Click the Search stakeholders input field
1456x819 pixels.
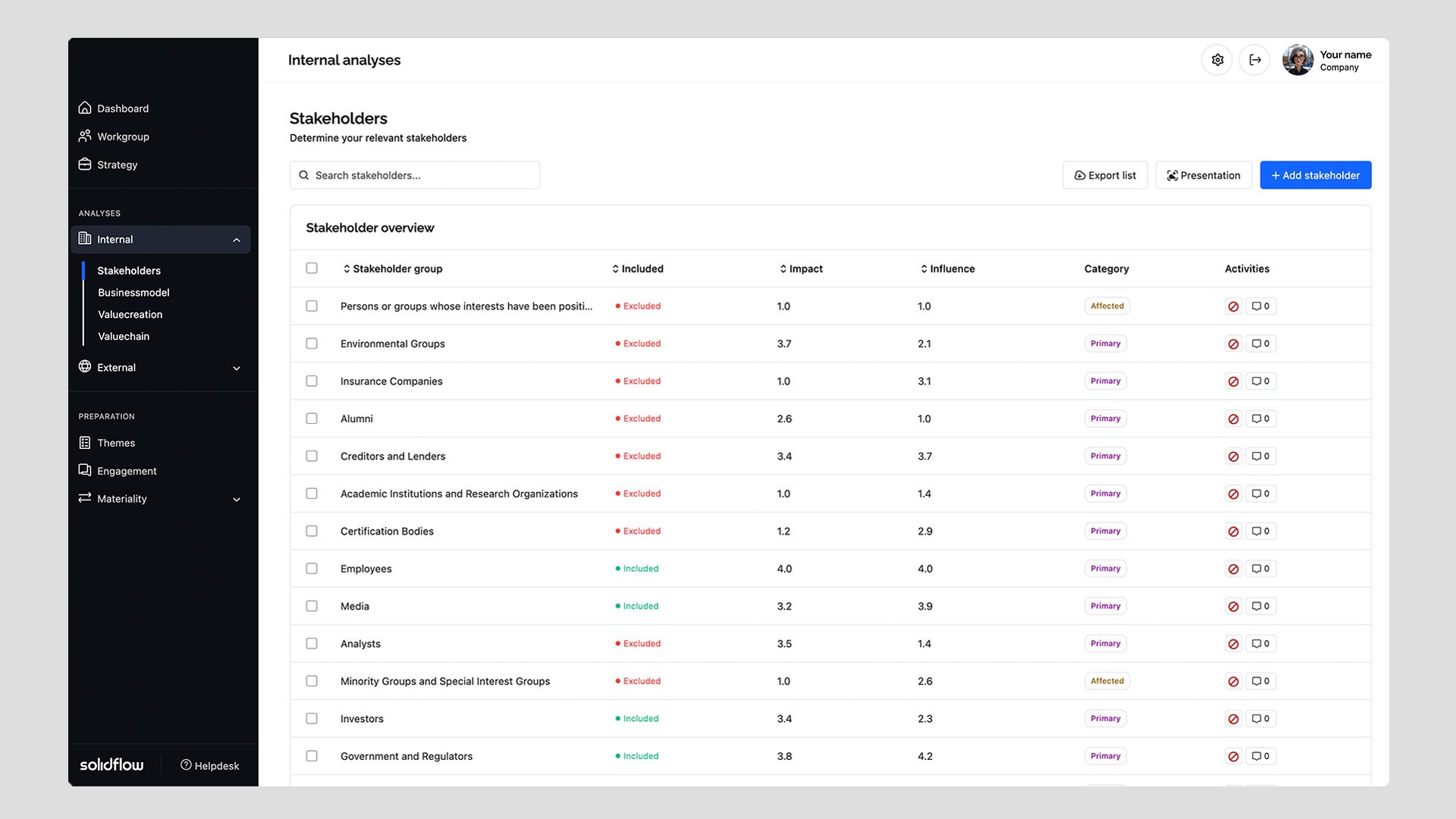tap(415, 175)
